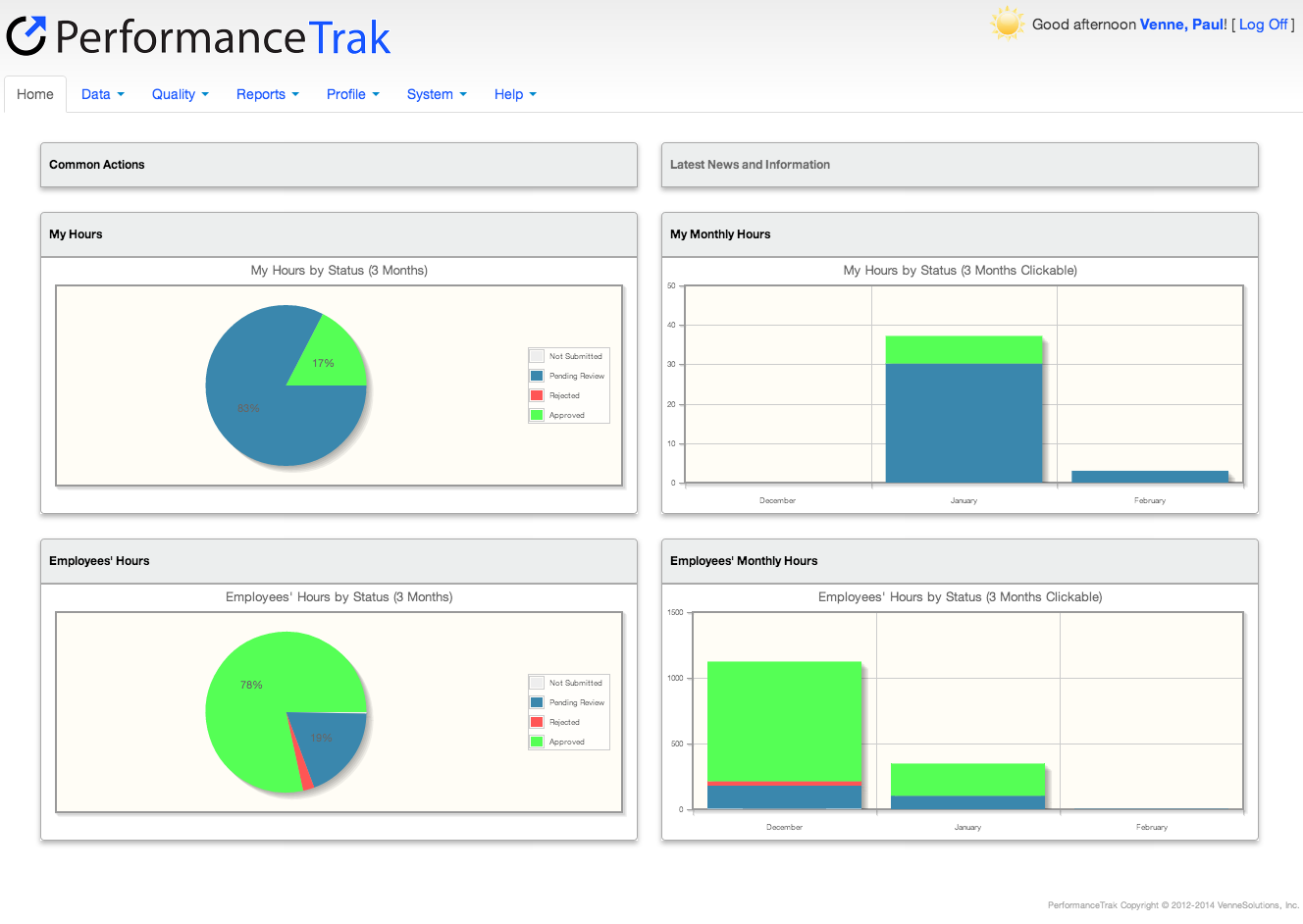Click the 'Employees' Hours by Status (3 Months)' title
The image size is (1303, 924).
339,597
